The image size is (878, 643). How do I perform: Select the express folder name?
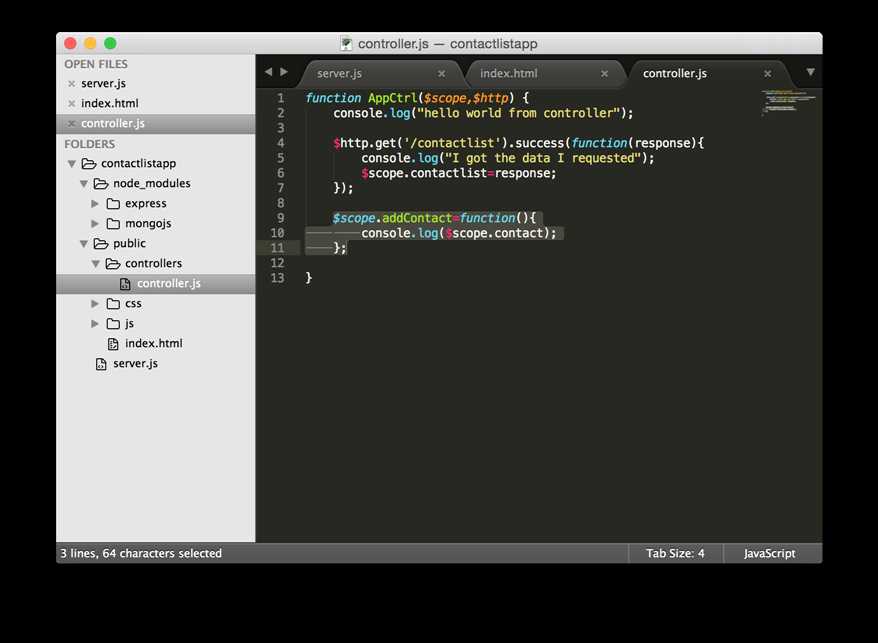pos(146,203)
